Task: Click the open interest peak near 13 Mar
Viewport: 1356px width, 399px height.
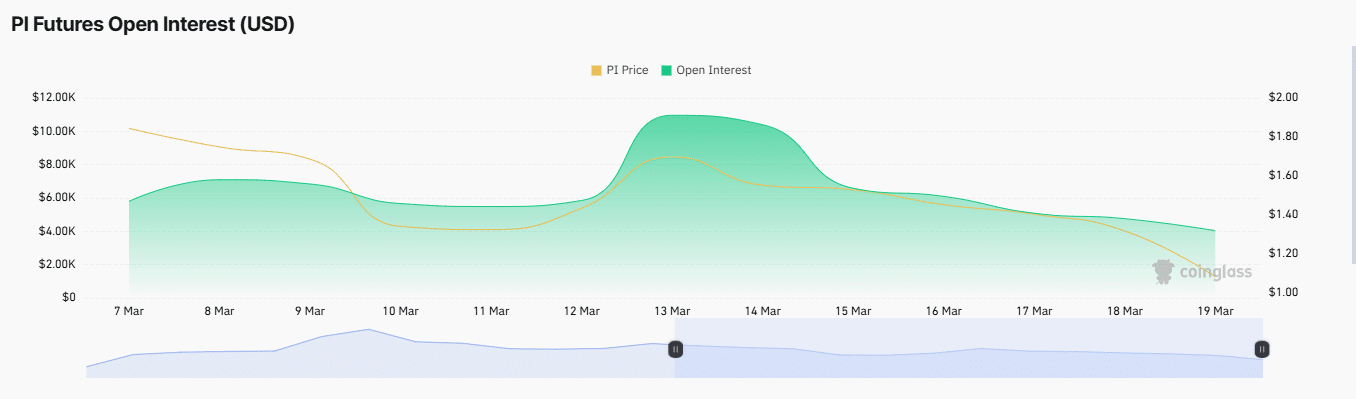Action: (680, 115)
